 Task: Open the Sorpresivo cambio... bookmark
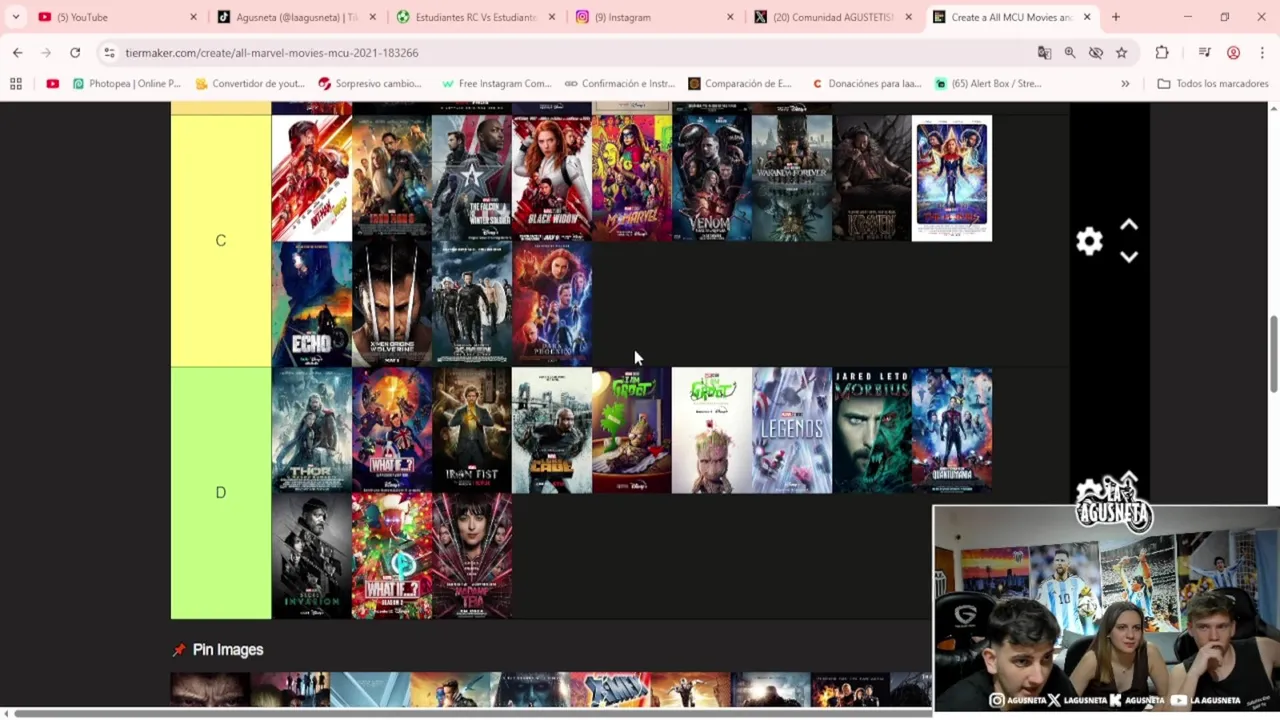[370, 83]
